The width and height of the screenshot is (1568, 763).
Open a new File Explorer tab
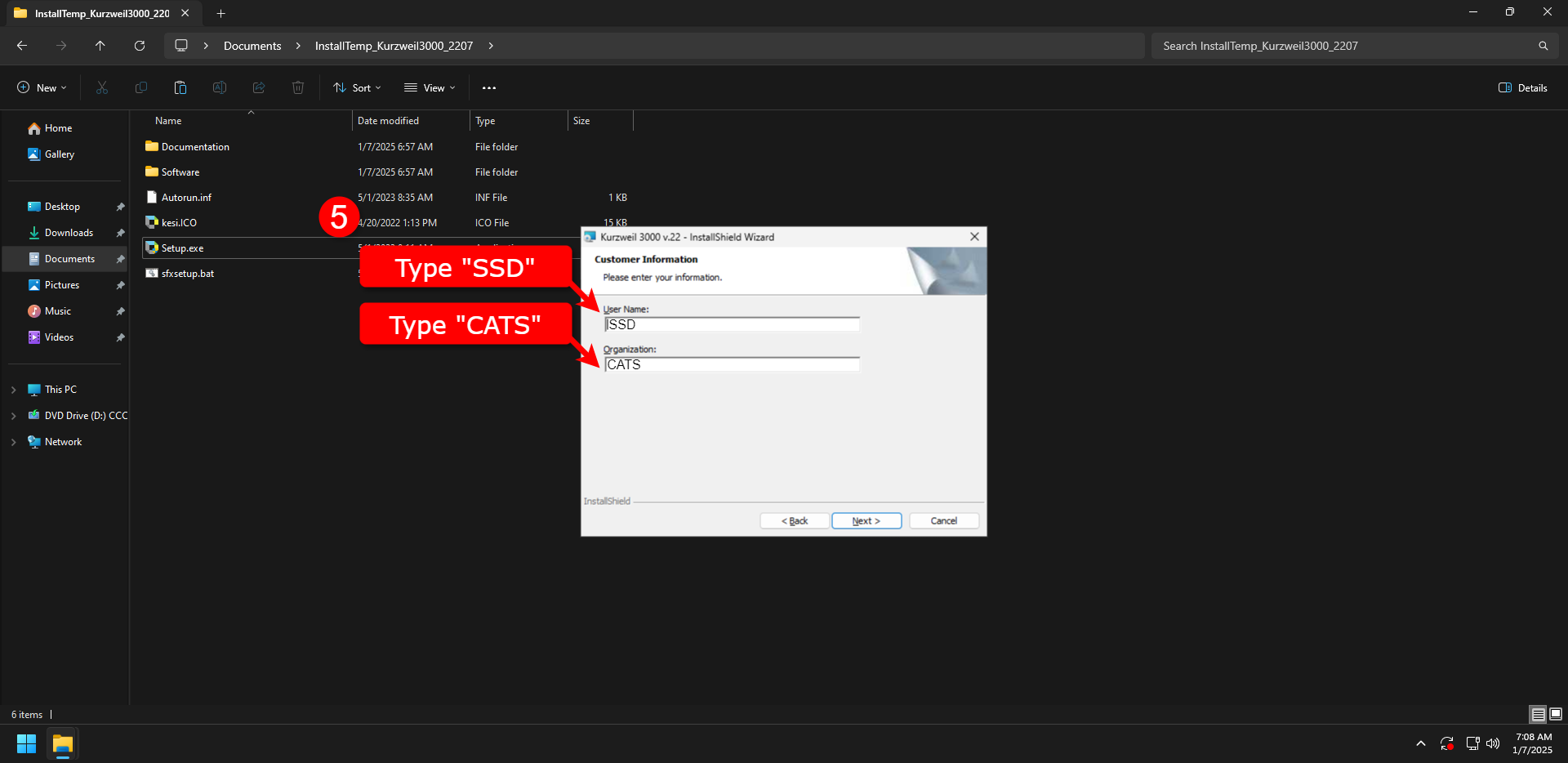coord(220,13)
